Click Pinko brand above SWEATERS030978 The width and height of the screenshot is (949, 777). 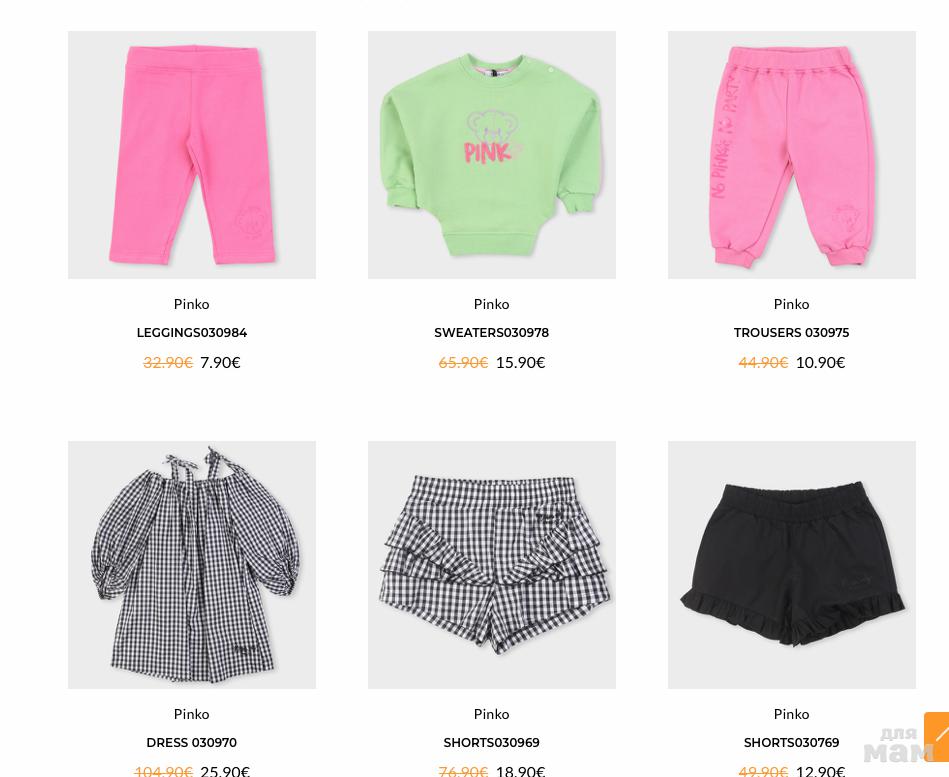[x=491, y=304]
